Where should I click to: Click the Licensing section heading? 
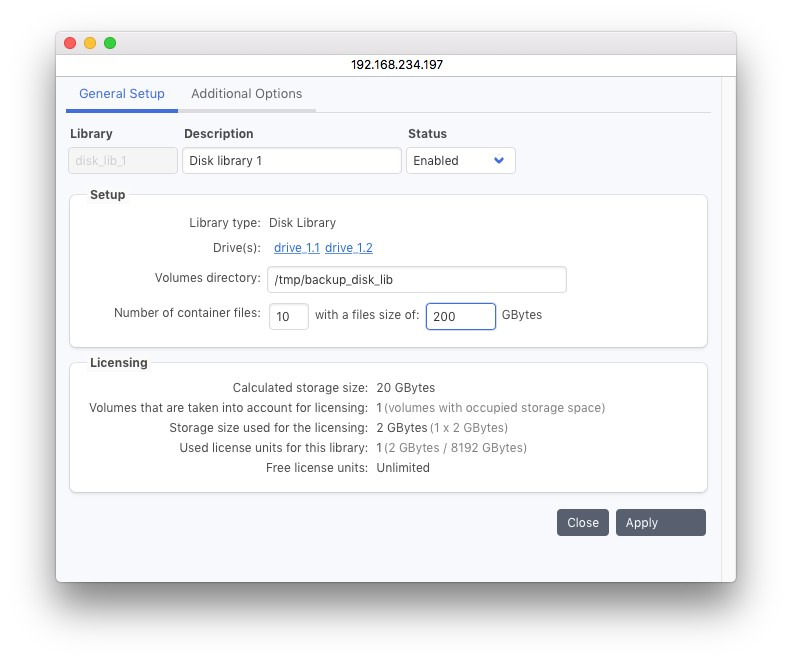click(x=118, y=363)
